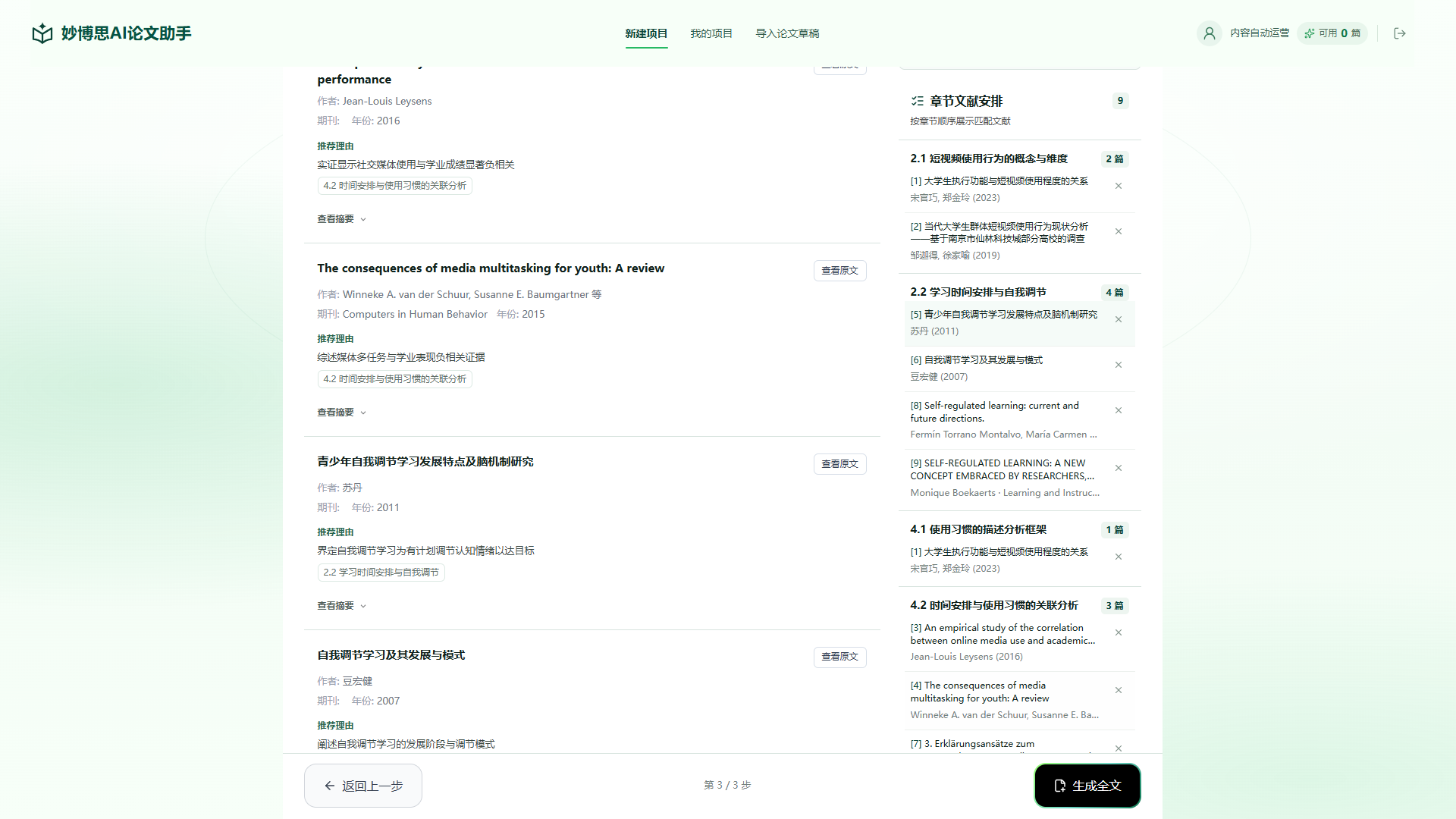Click the 生成全文 button
Viewport: 1456px width, 819px height.
pos(1087,786)
